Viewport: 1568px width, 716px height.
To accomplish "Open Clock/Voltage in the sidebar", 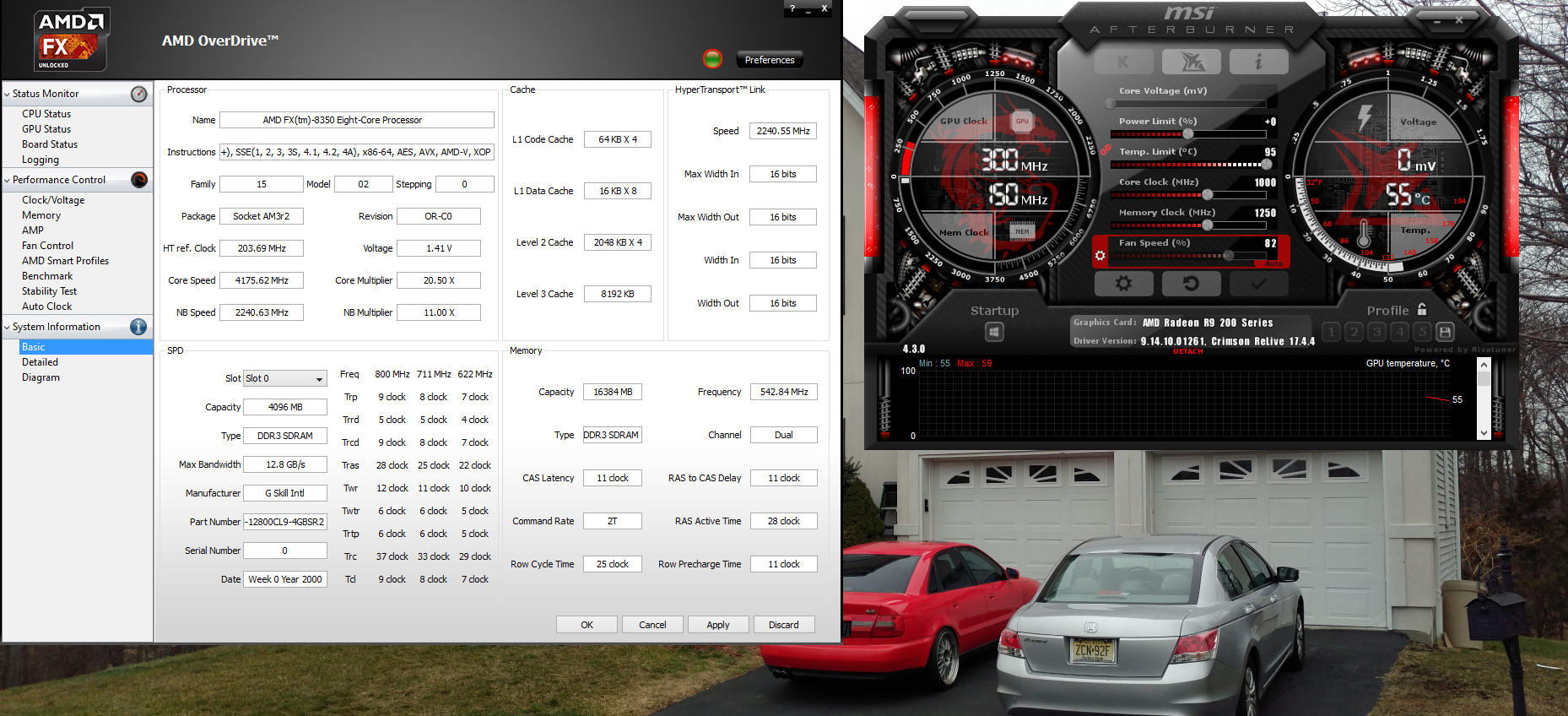I will click(x=53, y=200).
